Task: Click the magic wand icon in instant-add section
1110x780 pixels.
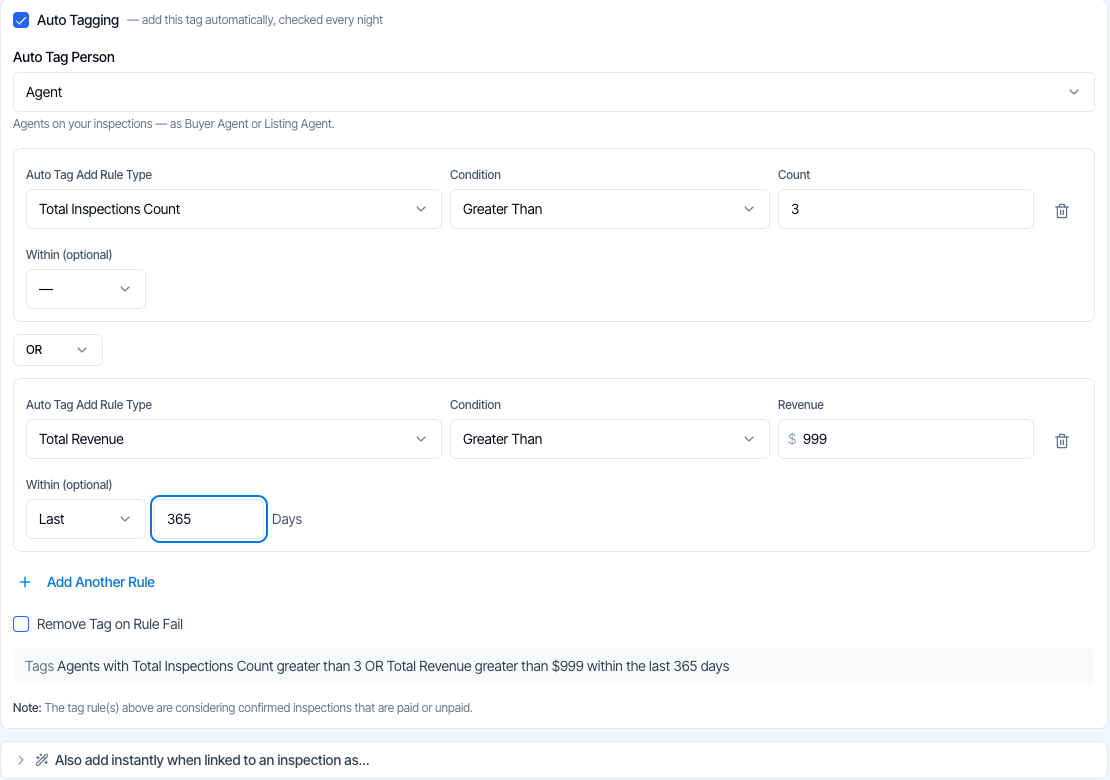Action: click(42, 760)
